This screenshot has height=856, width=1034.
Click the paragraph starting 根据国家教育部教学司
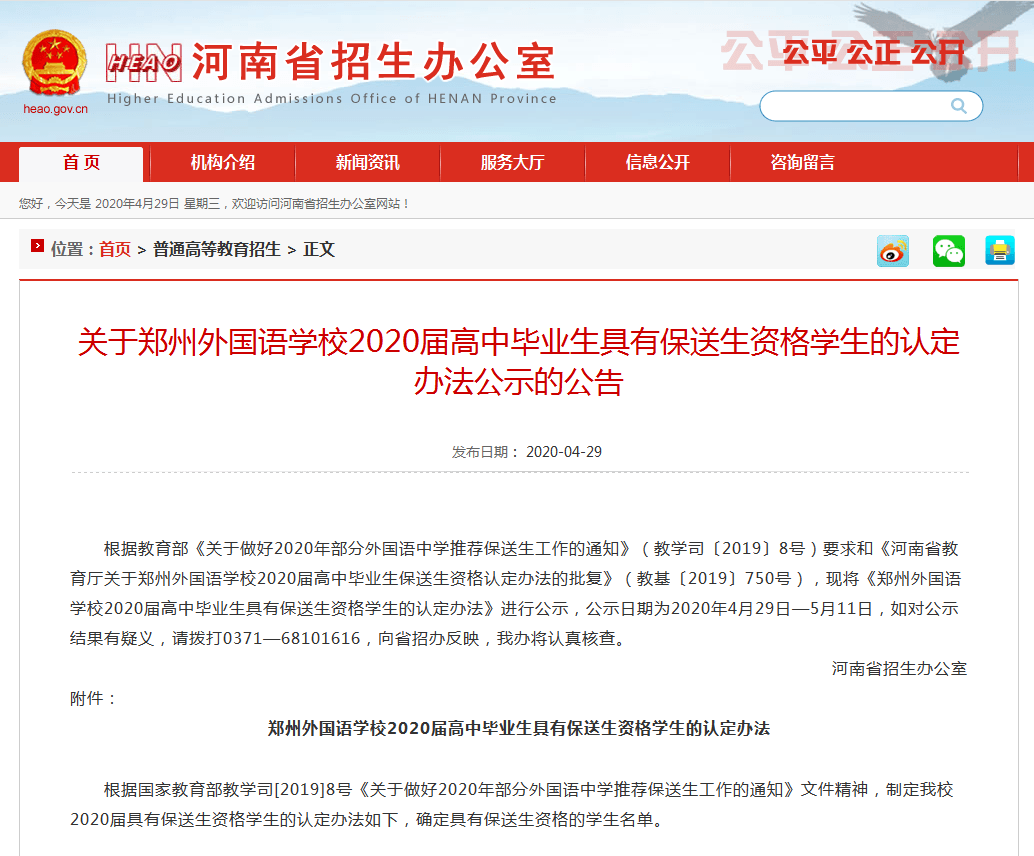(512, 805)
